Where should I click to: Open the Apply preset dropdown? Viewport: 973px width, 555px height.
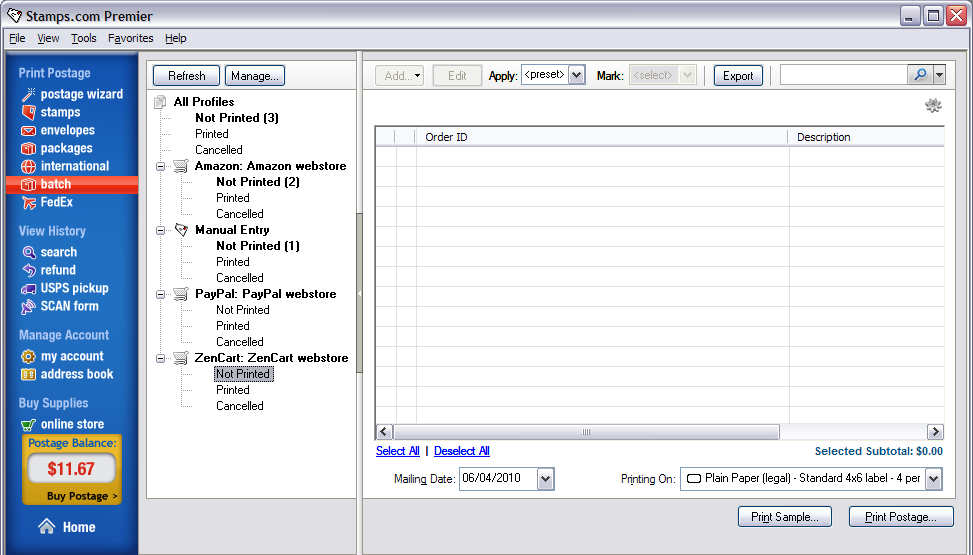pos(576,75)
